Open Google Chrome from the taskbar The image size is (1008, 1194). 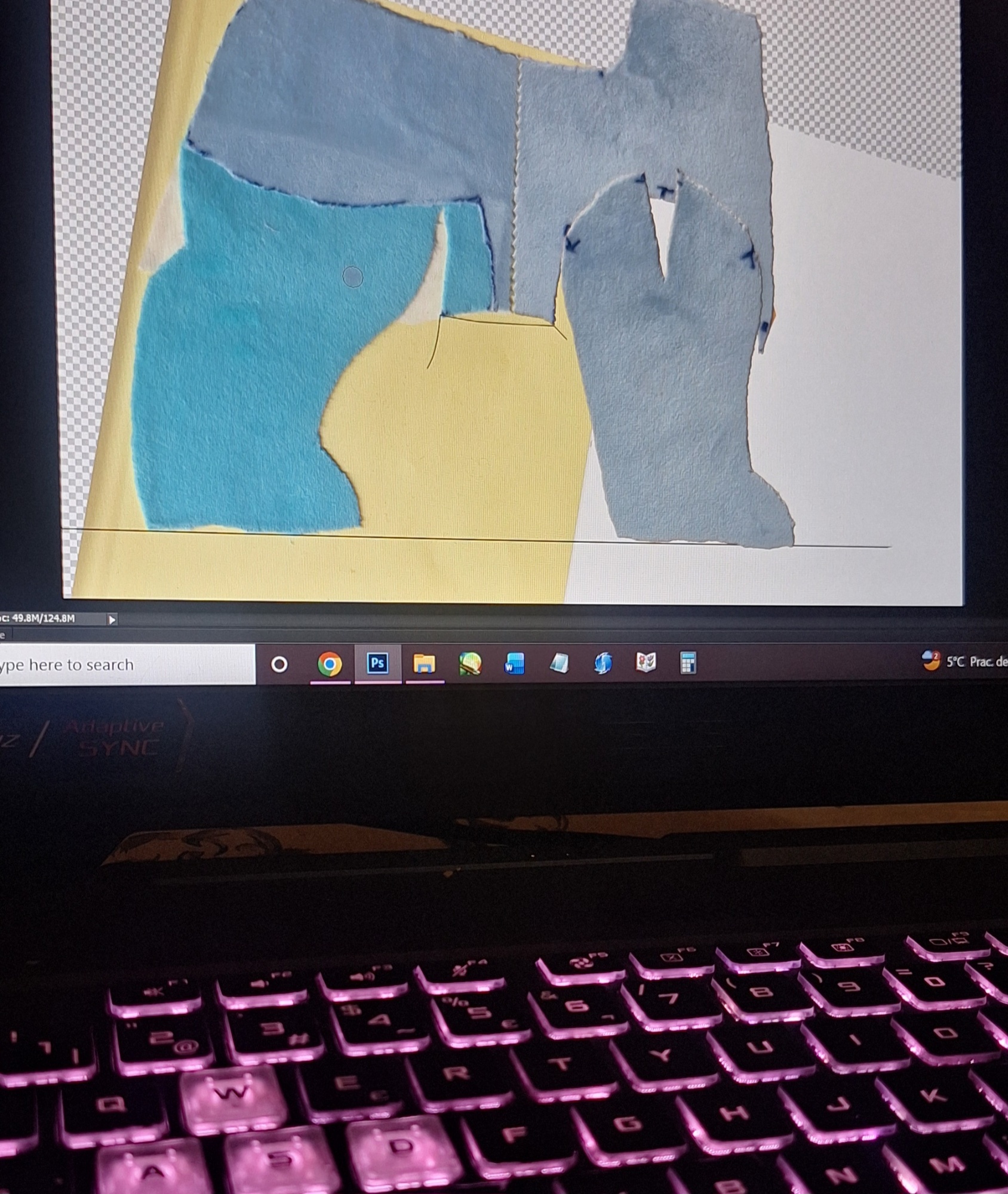tap(330, 664)
